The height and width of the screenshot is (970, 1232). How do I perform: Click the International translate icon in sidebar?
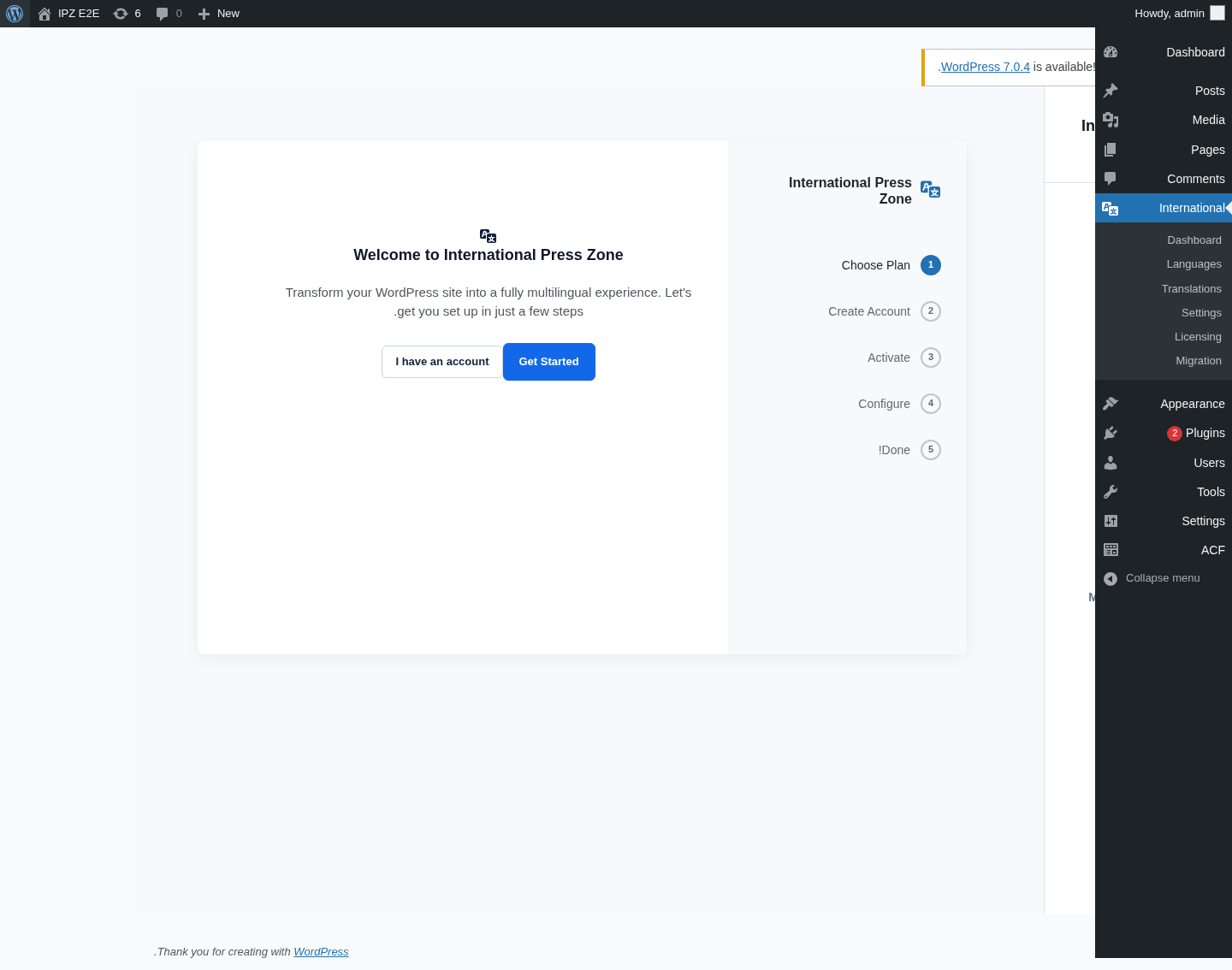tap(1111, 208)
